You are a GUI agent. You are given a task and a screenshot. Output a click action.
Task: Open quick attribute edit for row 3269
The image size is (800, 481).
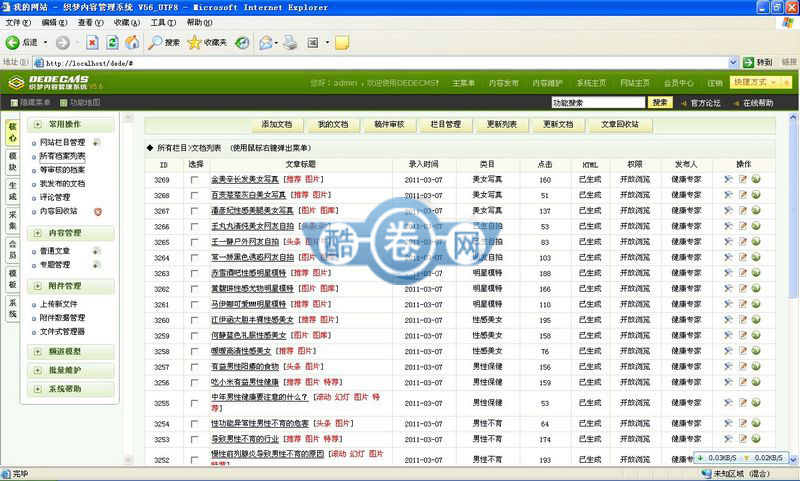(728, 180)
